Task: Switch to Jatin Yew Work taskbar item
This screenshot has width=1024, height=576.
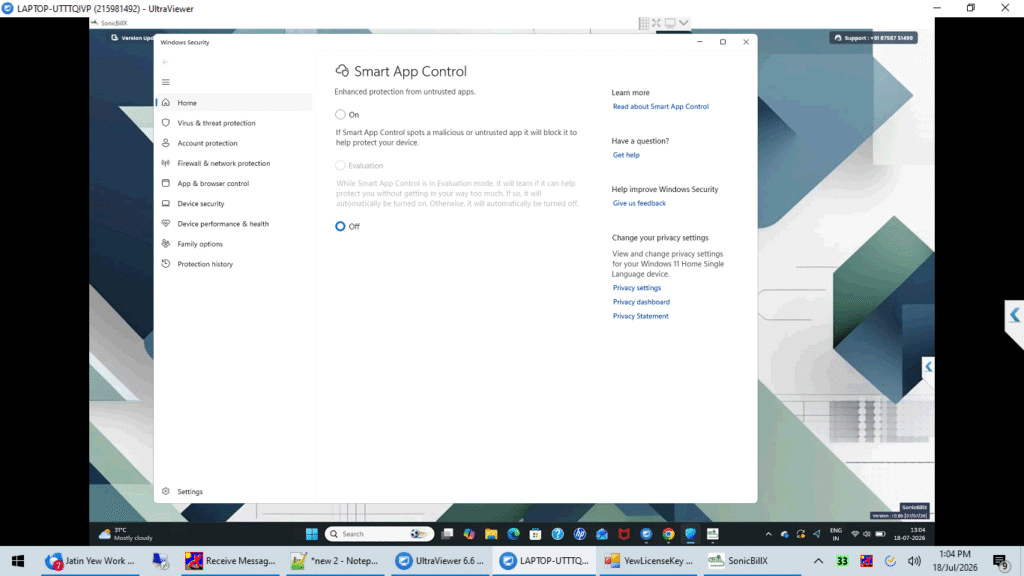Action: coord(90,561)
